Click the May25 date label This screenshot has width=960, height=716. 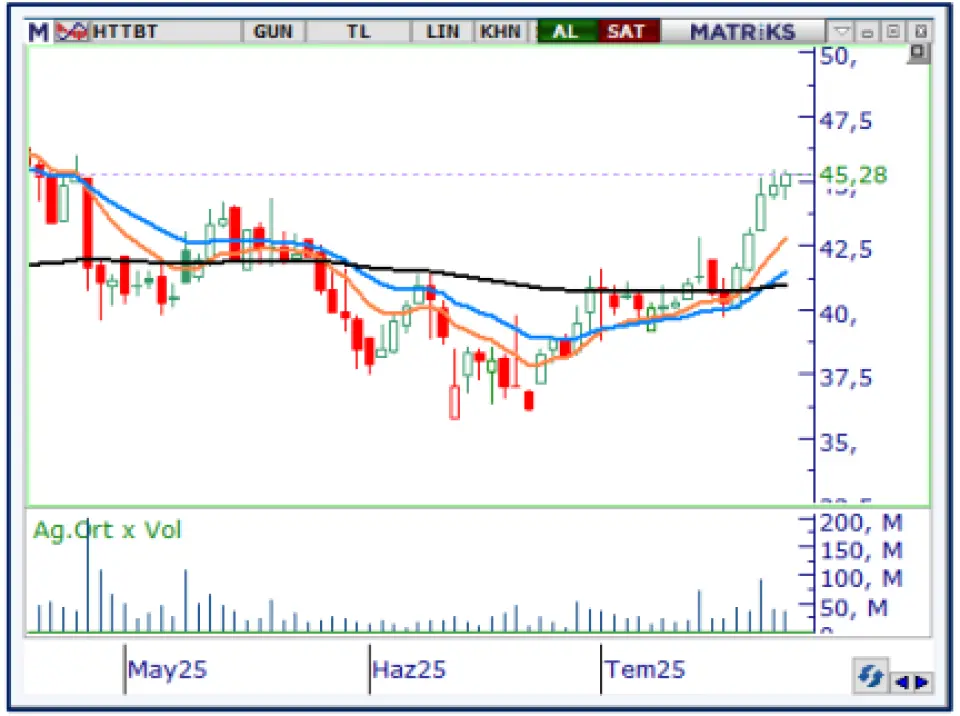167,669
